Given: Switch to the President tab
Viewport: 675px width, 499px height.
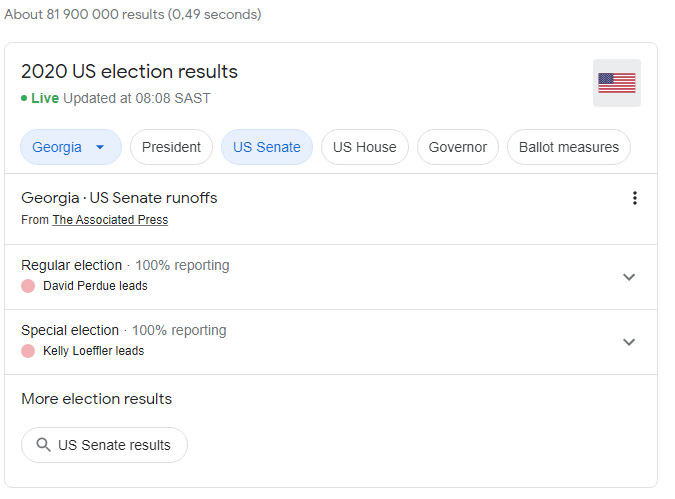Looking at the screenshot, I should [171, 147].
